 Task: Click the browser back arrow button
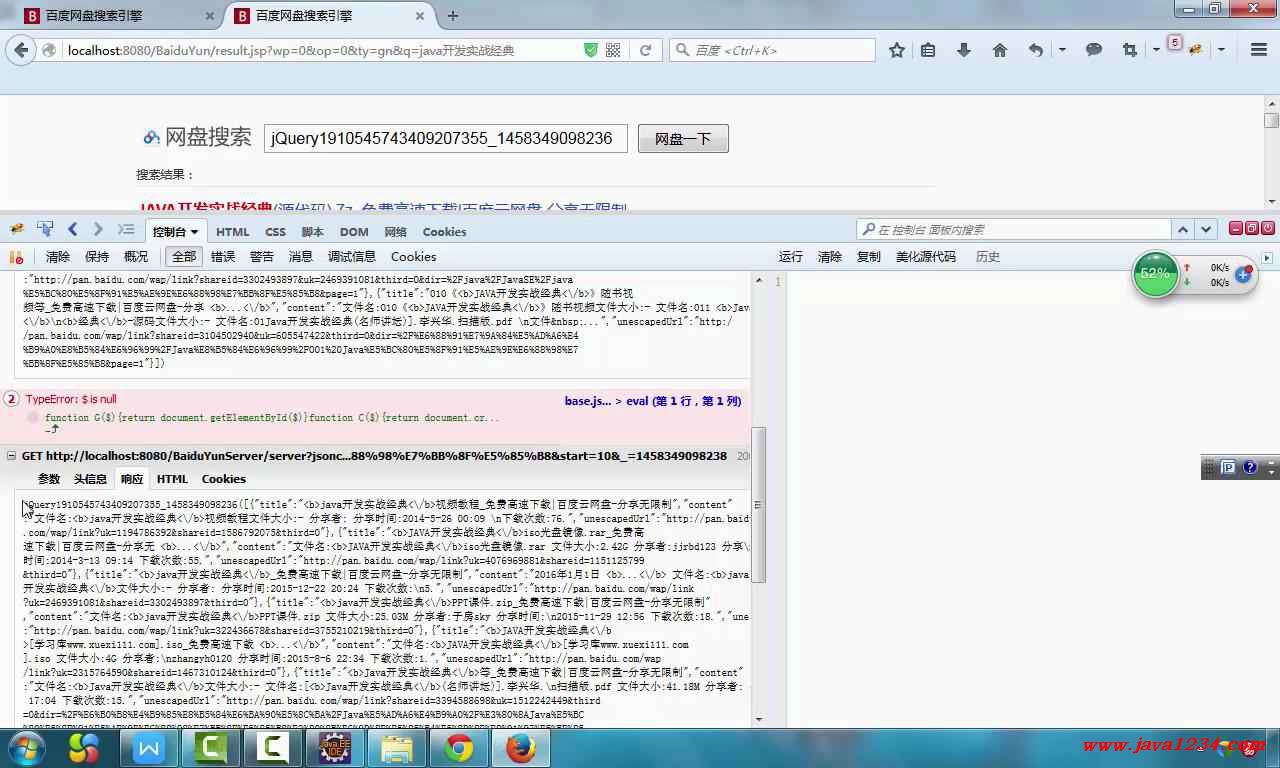tap(22, 50)
